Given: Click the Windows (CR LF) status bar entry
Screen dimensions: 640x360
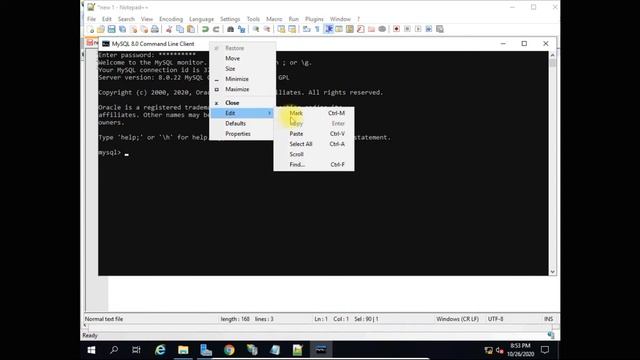Looking at the screenshot, I should point(457,319).
